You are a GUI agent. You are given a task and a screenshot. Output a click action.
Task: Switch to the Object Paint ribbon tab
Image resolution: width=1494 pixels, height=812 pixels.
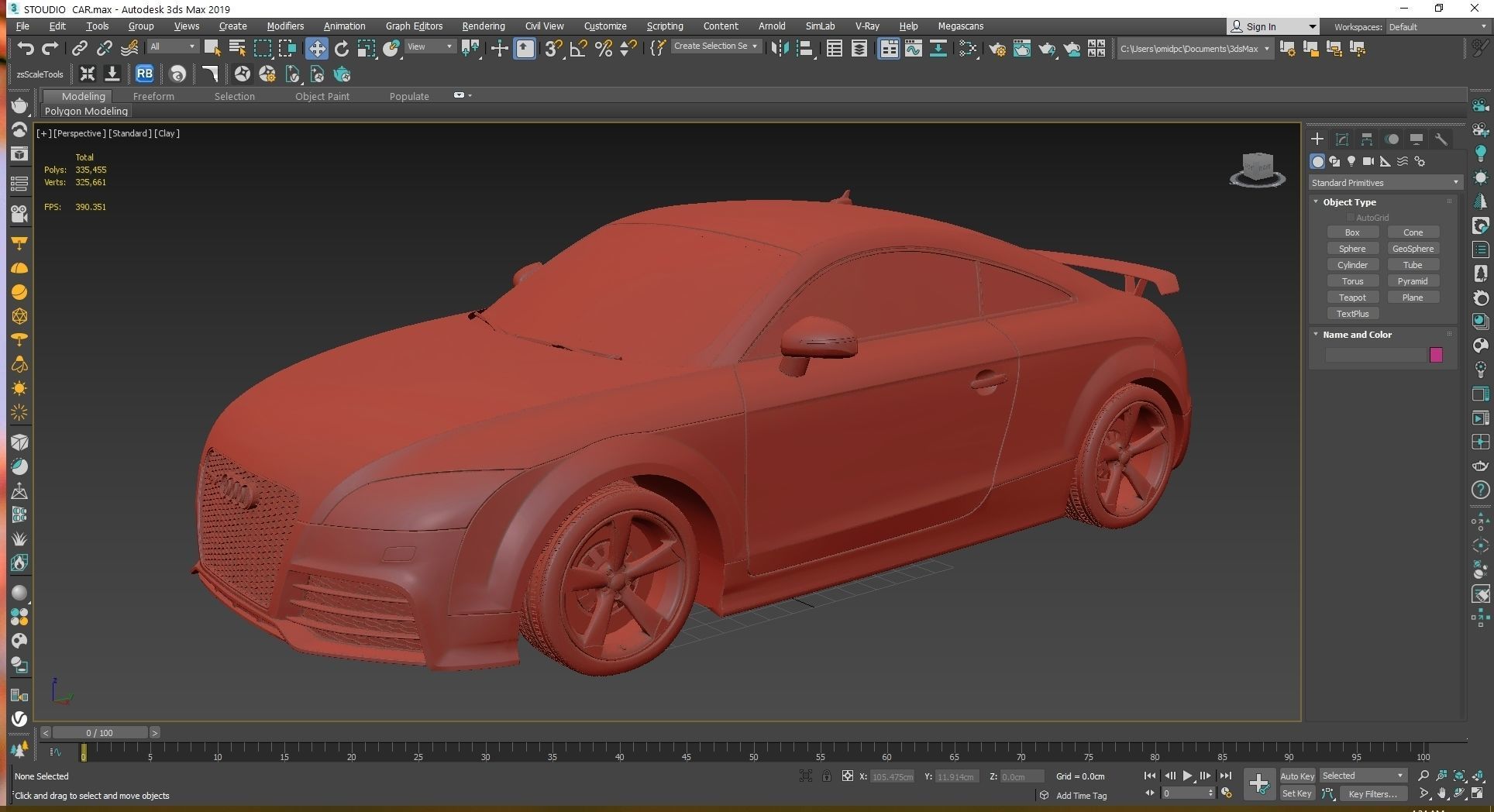pos(322,96)
